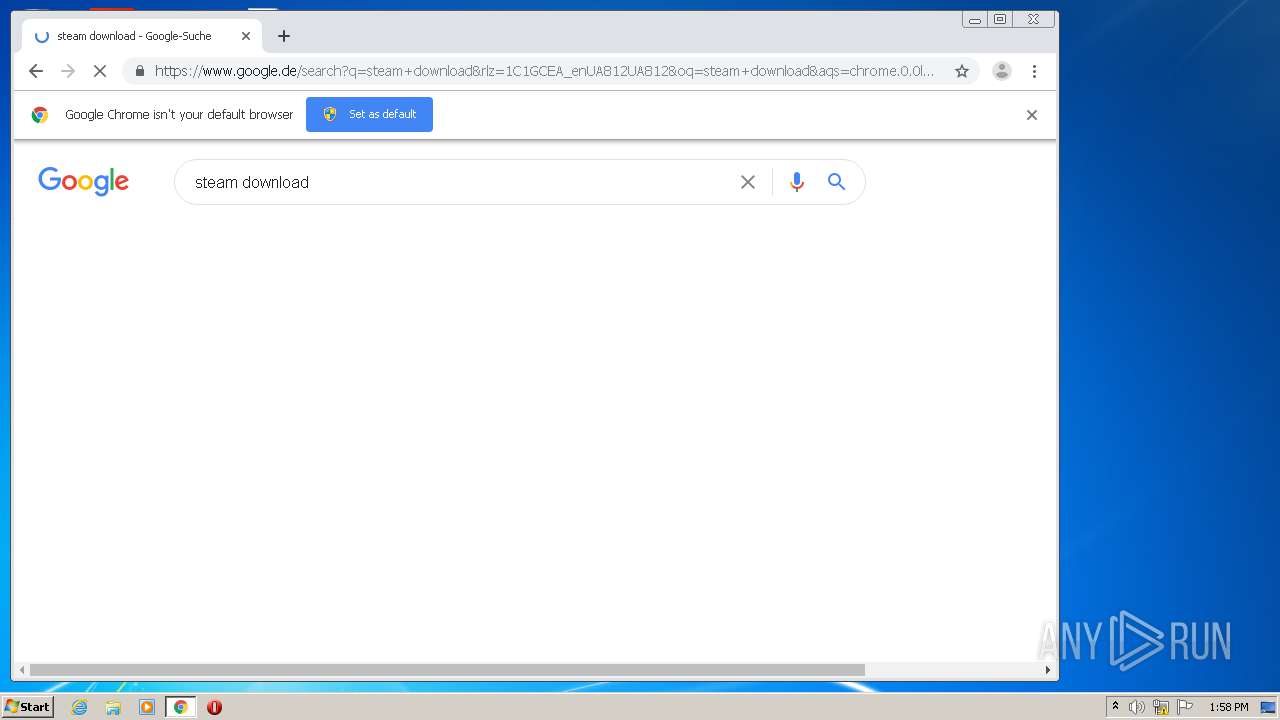Submit search with magnifying glass icon
Viewport: 1280px width, 720px height.
point(837,182)
